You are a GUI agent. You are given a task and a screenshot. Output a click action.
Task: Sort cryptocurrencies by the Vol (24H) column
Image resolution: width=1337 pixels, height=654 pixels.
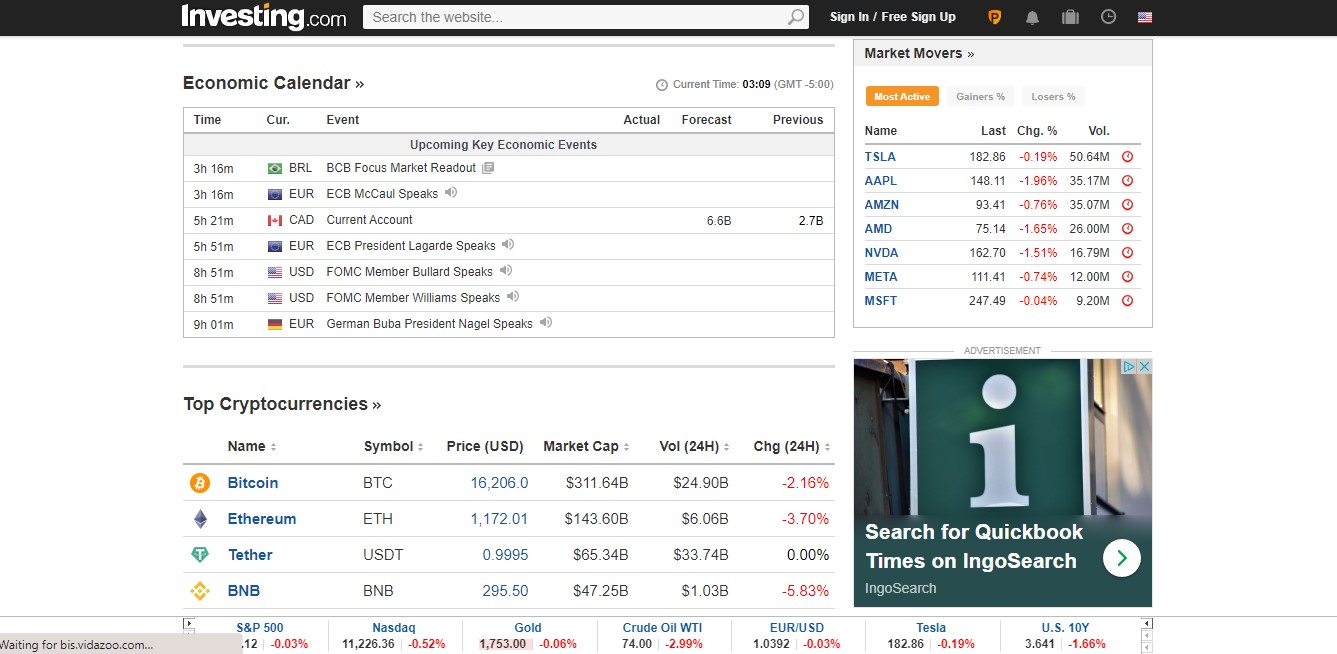click(x=694, y=447)
